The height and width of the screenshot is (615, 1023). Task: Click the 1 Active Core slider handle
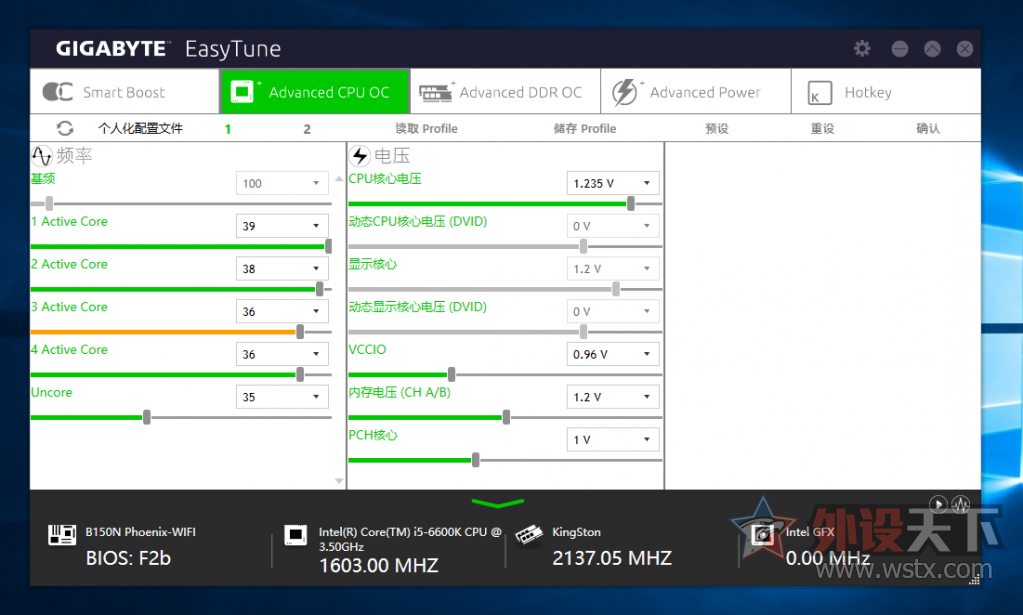328,246
